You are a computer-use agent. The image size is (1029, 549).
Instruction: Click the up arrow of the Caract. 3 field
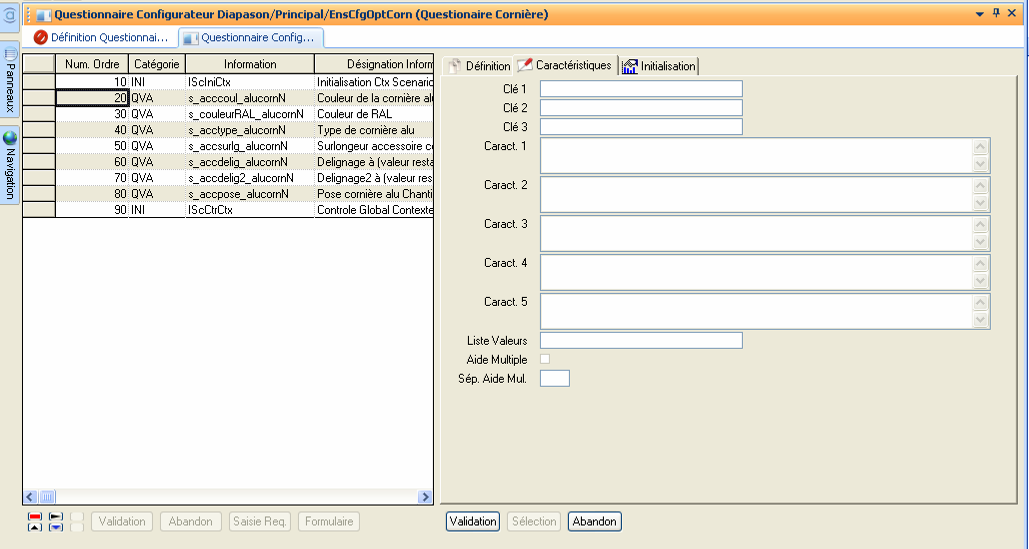[980, 224]
